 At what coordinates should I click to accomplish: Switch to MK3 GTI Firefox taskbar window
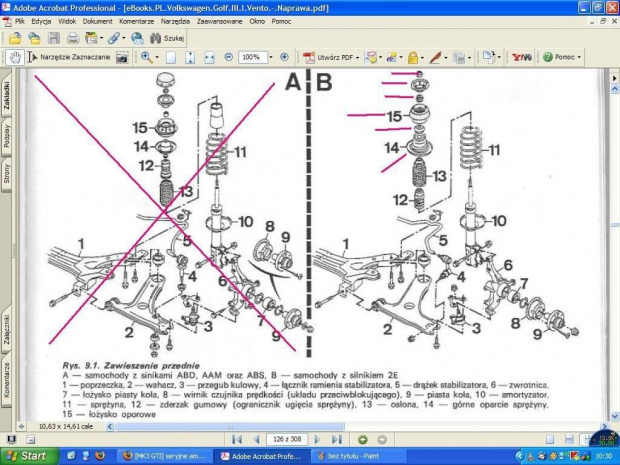click(x=164, y=456)
